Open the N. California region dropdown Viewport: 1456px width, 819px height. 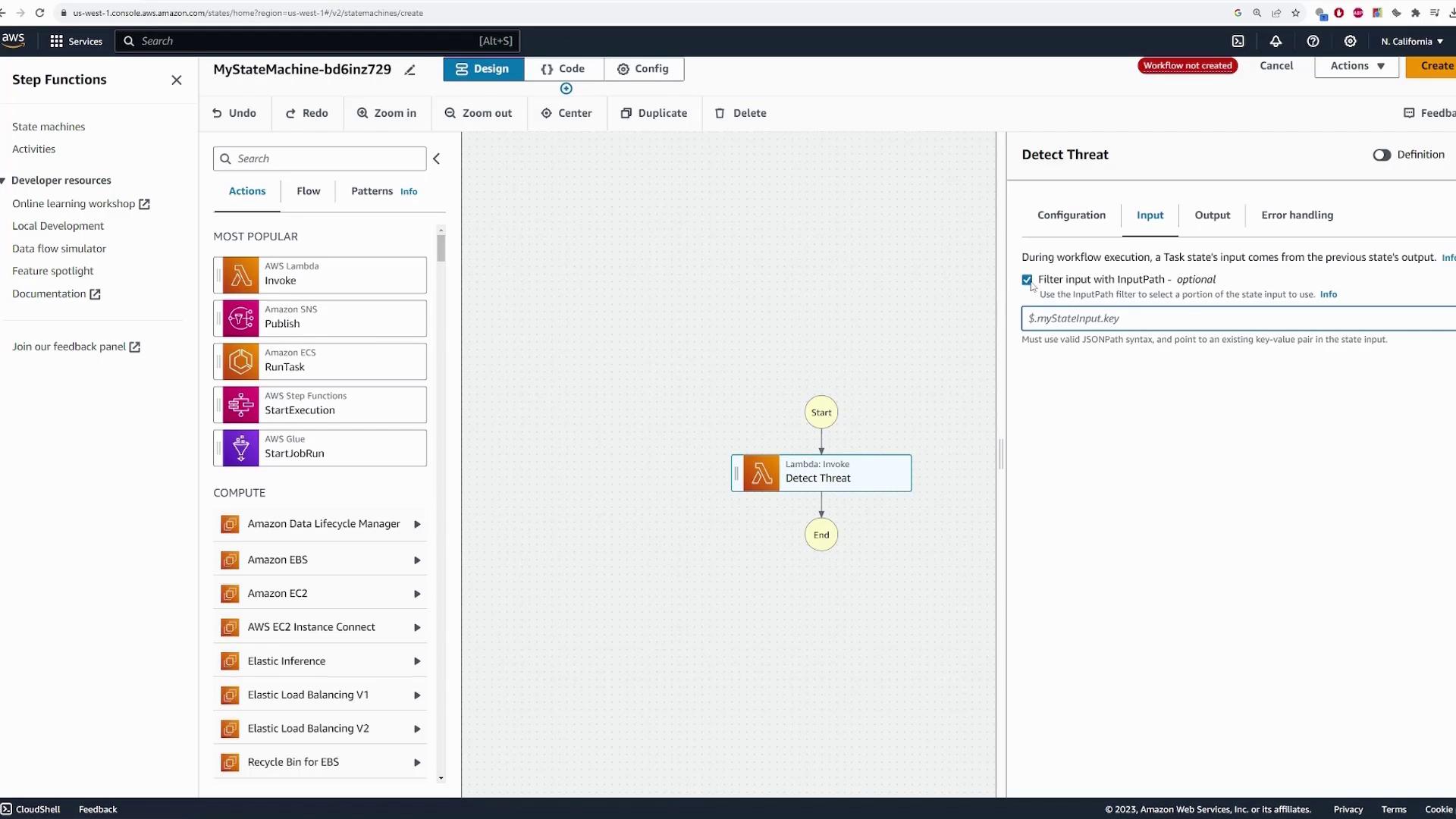(x=1411, y=42)
